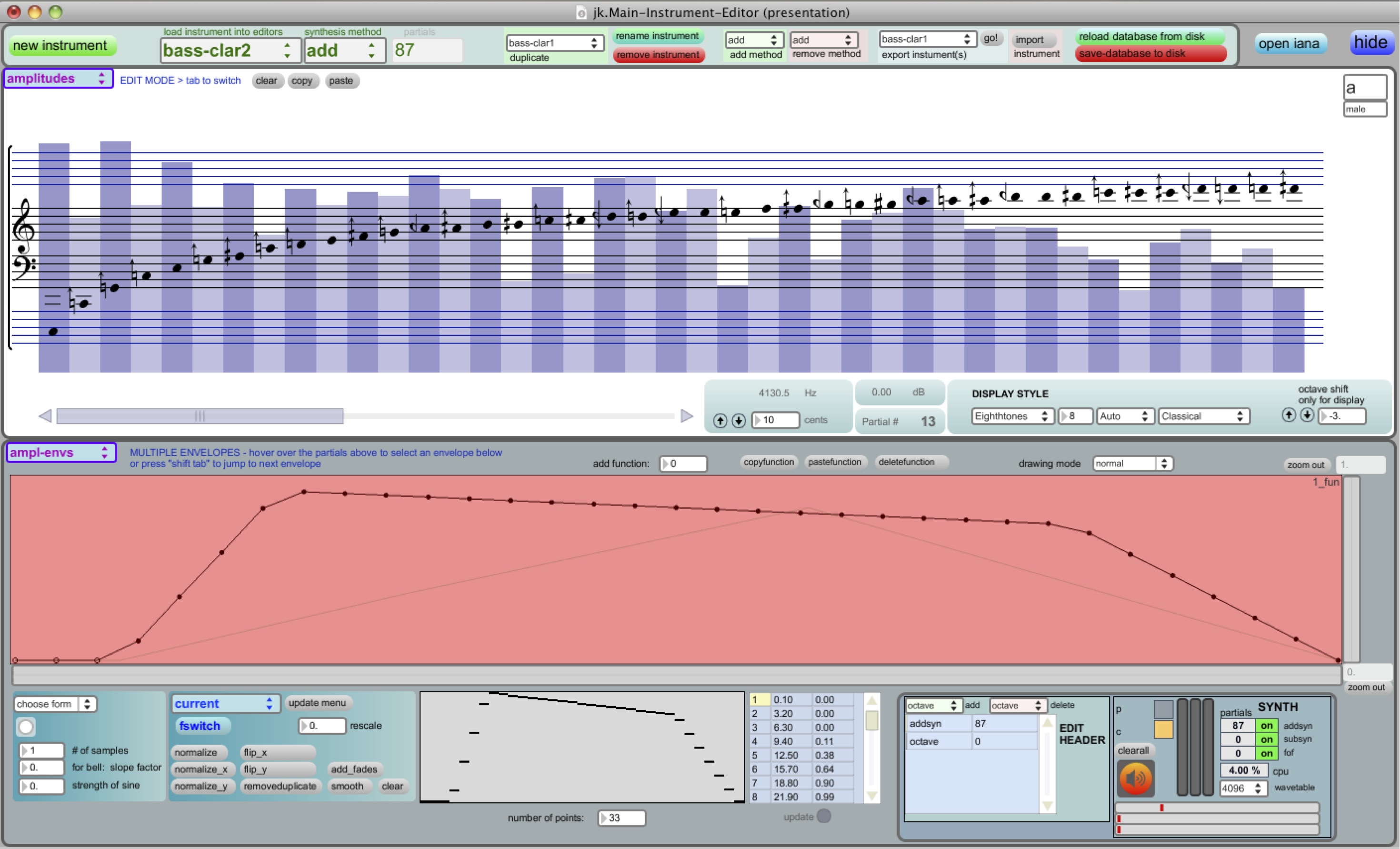Image resolution: width=1400 pixels, height=849 pixels.
Task: Click the left scroll arrow under the amplitude display
Action: [45, 415]
